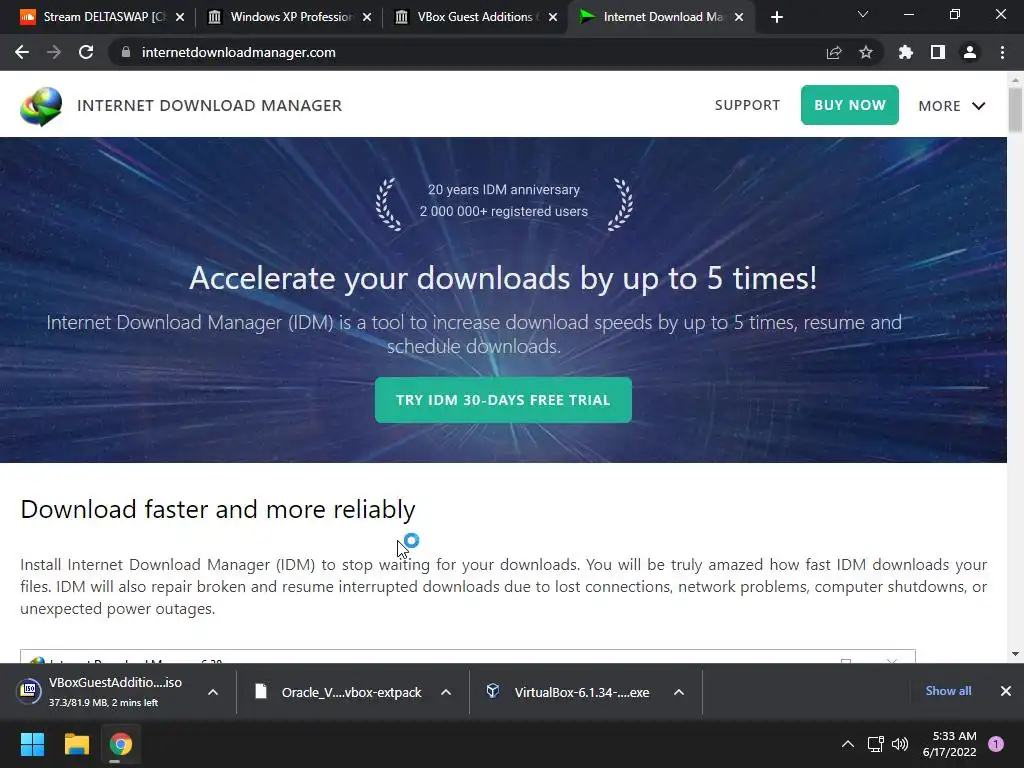Click the Chrome taskbar icon
Screen dimensions: 1024x768
[x=120, y=744]
